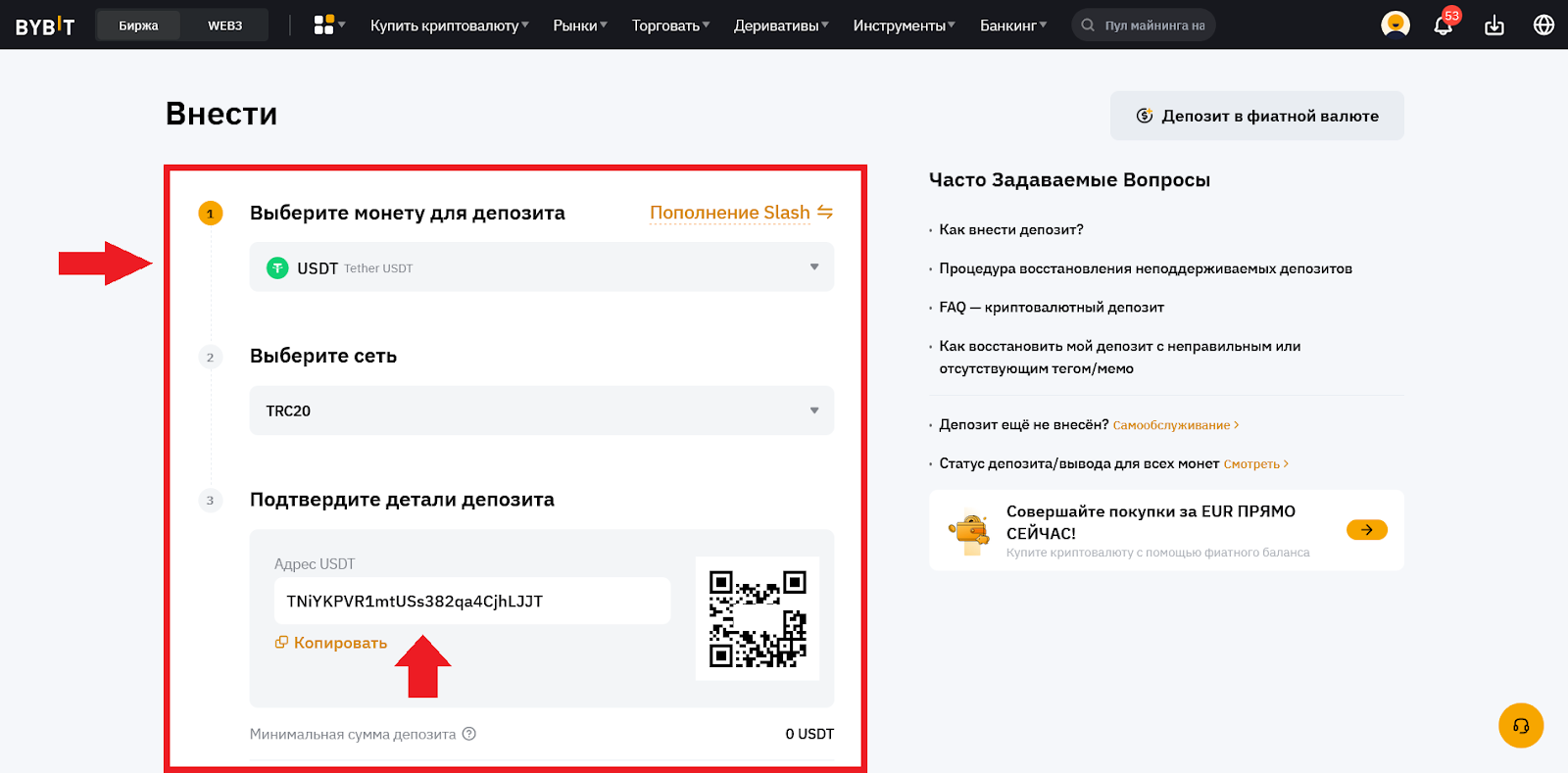This screenshot has width=1568, height=773.
Task: Click the minimum deposit info icon
Action: coord(469,734)
